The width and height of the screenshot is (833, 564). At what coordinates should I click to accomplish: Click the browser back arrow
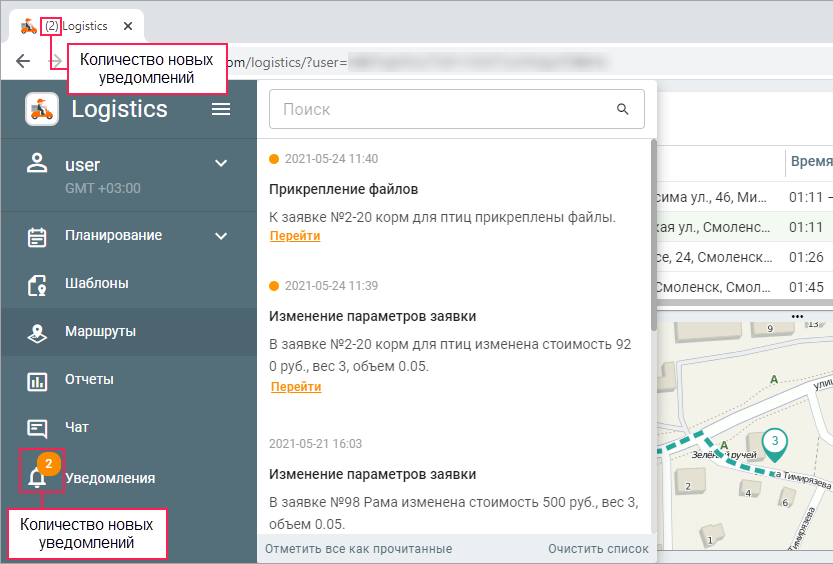pyautogui.click(x=23, y=62)
